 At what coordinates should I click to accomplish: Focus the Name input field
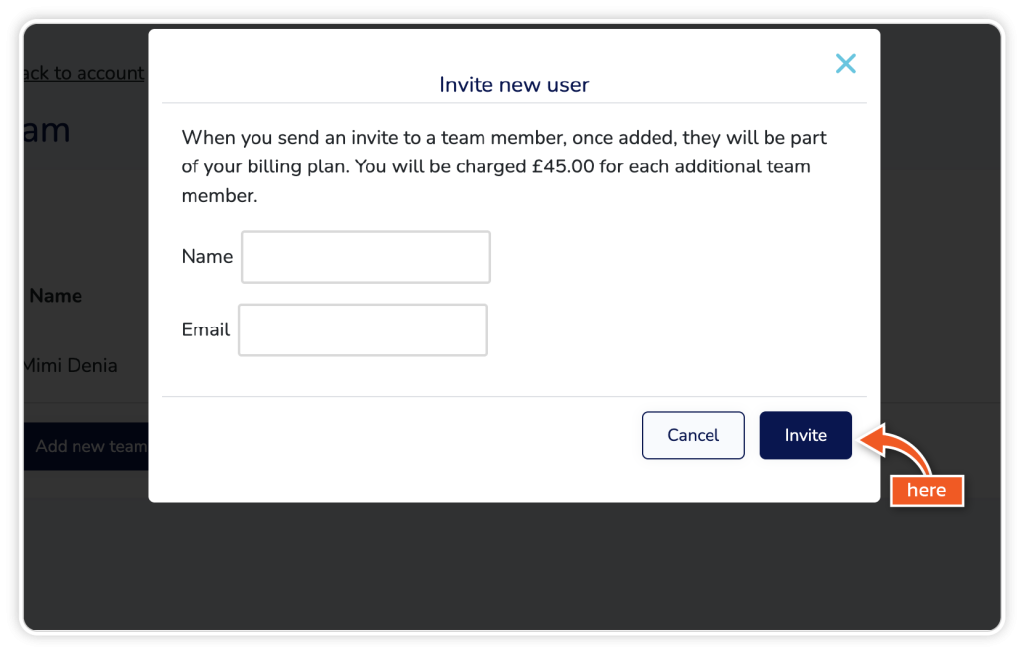tap(366, 257)
